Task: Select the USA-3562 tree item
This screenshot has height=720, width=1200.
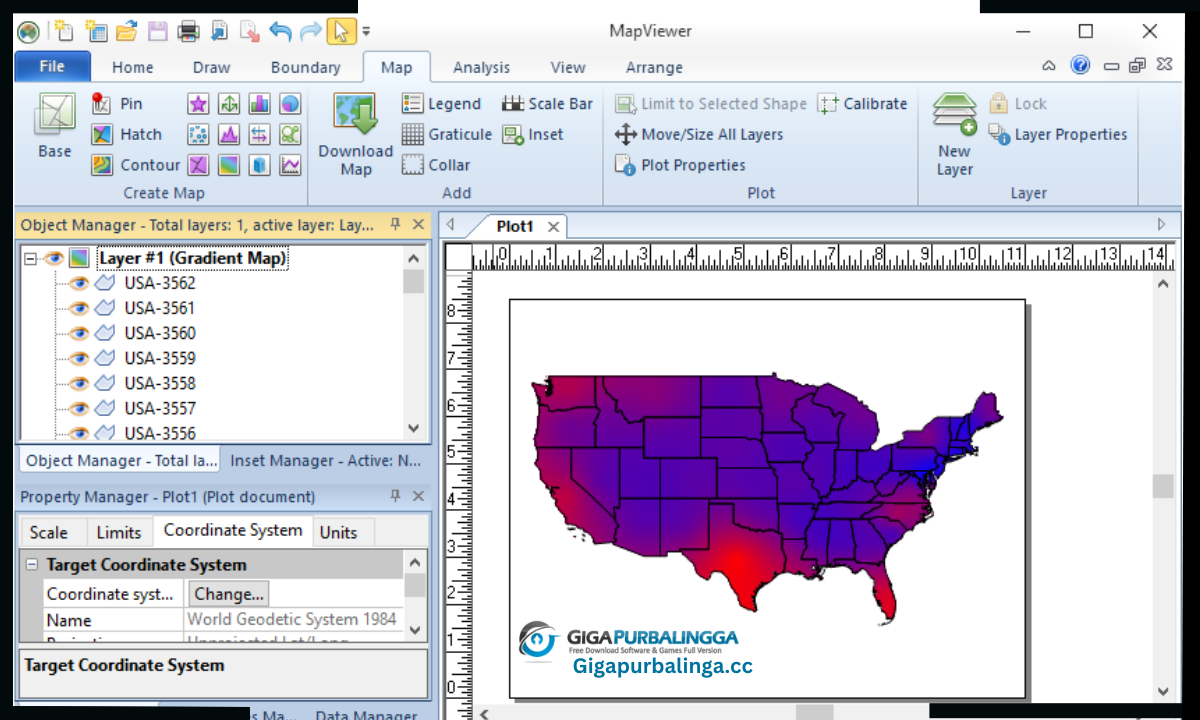Action: click(x=160, y=283)
